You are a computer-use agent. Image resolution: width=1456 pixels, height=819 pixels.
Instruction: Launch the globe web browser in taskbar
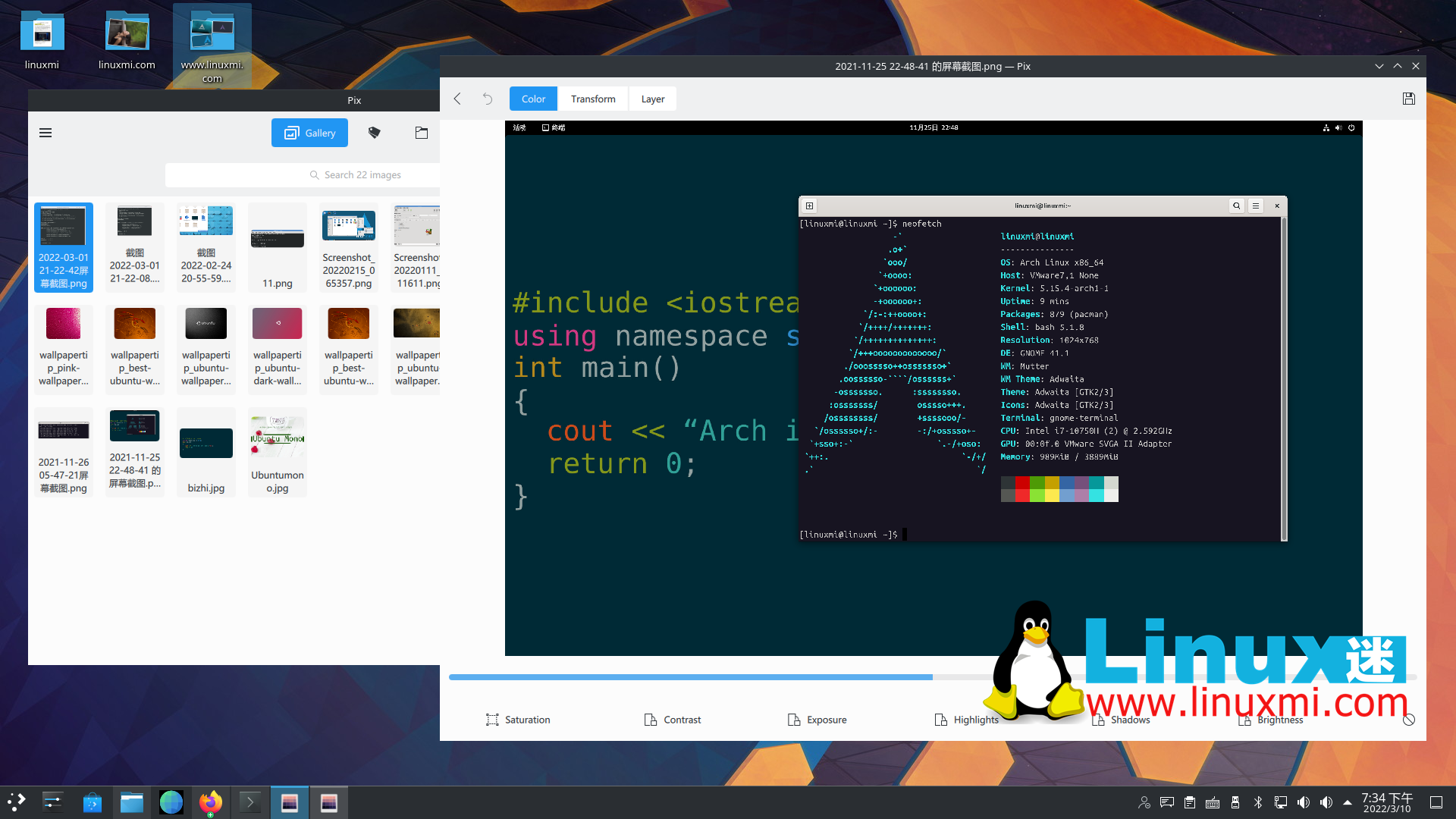pyautogui.click(x=171, y=802)
